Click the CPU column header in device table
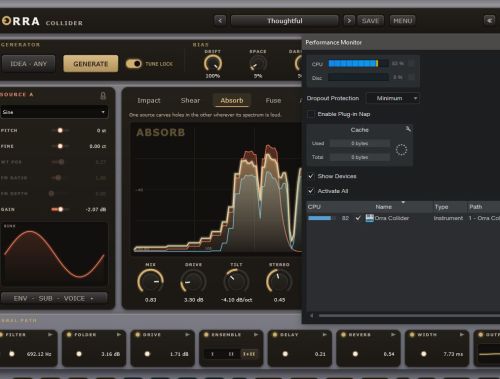Screen dimensions: 500x379 [x=314, y=207]
